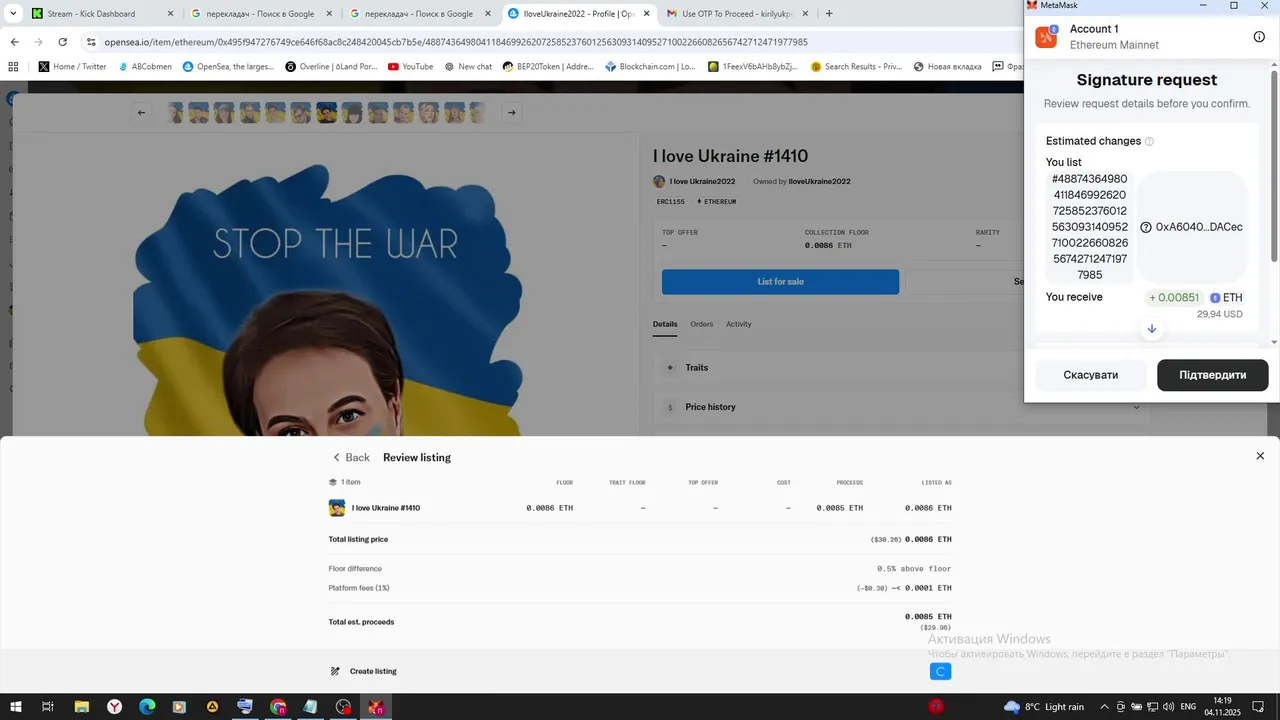Screen dimensions: 1280x720
Task: Close the Review listing panel
Action: [1260, 456]
